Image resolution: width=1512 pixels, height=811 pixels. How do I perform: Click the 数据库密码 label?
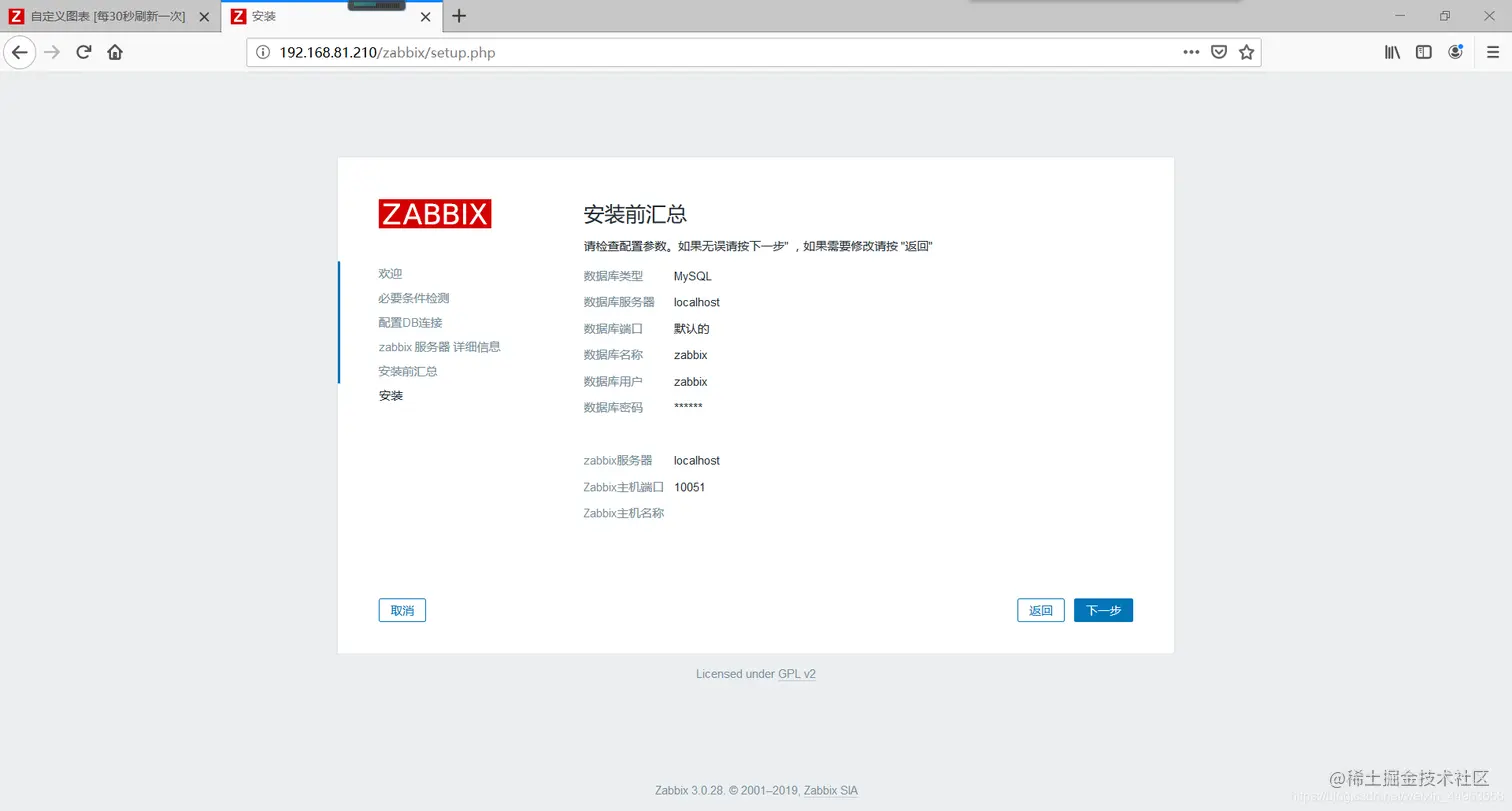pyautogui.click(x=614, y=407)
